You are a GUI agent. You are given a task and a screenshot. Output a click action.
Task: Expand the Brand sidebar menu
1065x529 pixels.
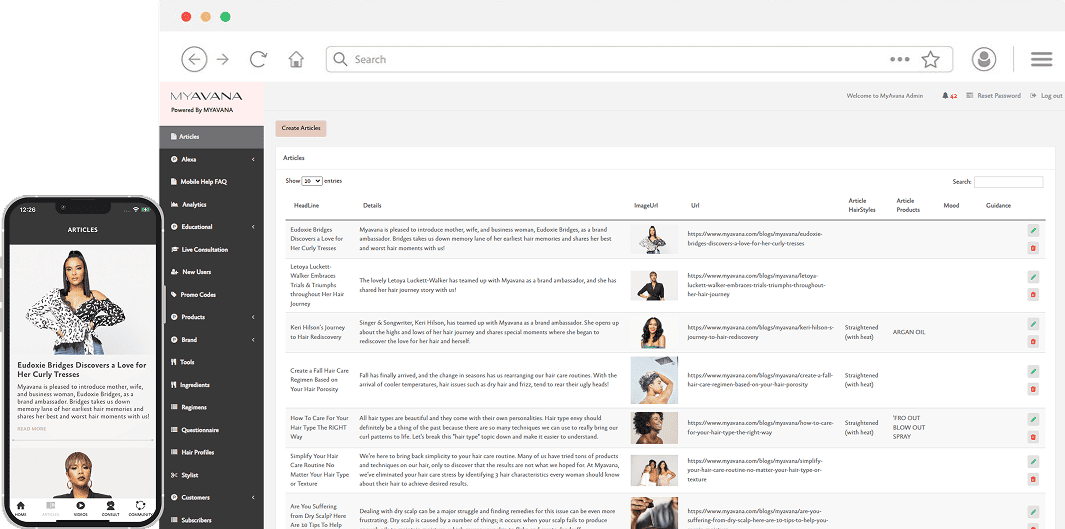211,340
